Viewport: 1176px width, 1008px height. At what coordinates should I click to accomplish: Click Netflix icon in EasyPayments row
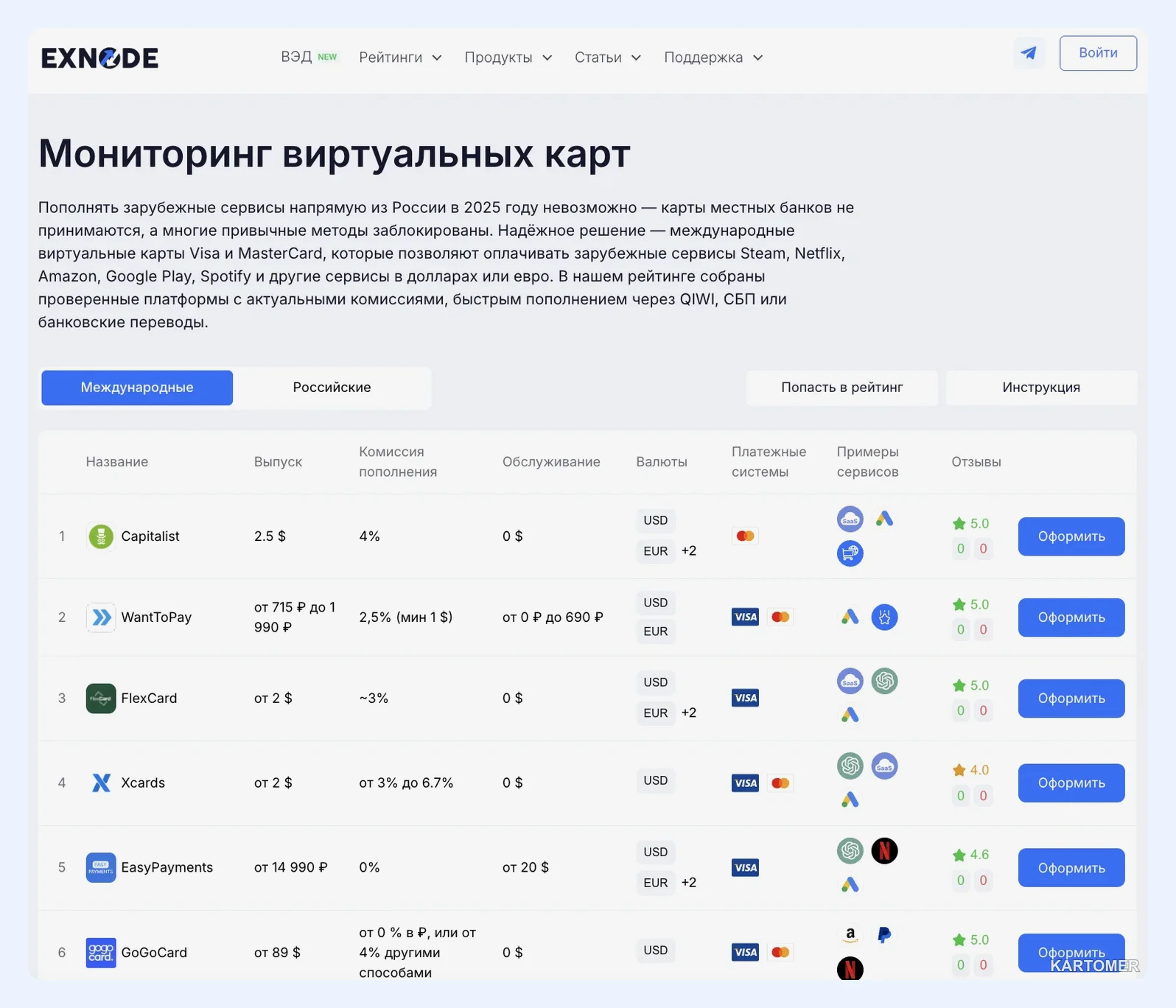click(x=884, y=851)
